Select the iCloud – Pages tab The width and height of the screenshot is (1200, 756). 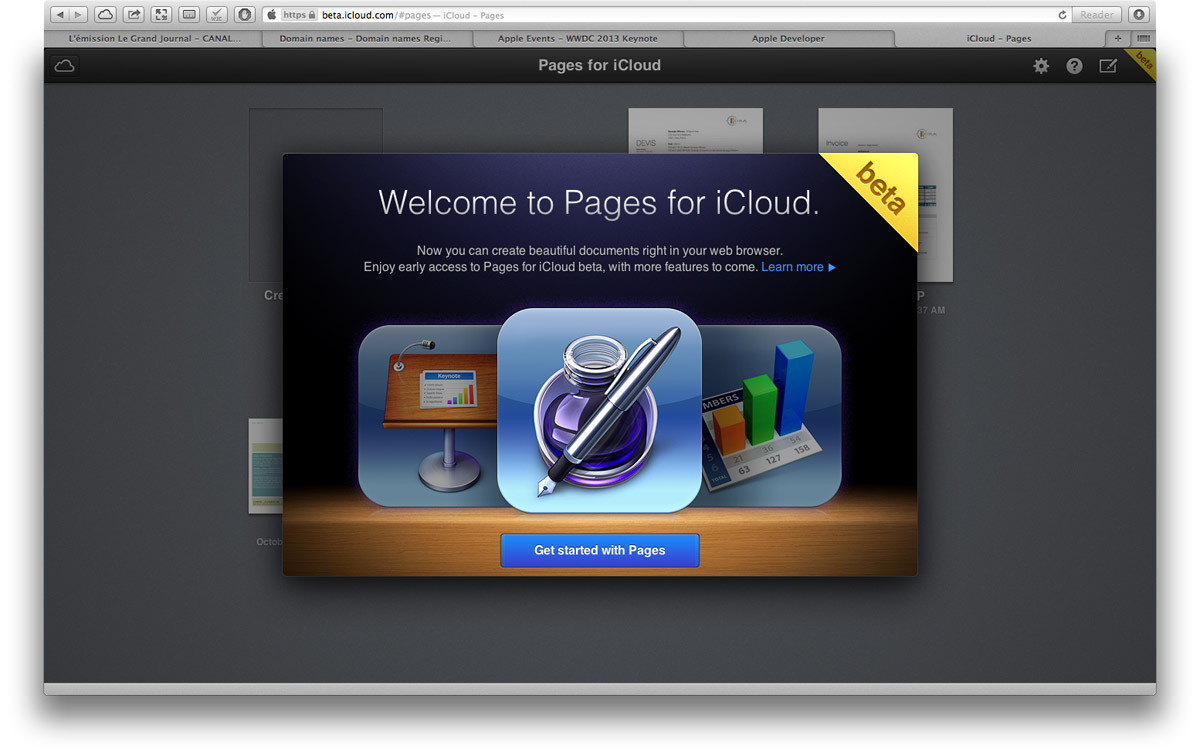click(999, 38)
